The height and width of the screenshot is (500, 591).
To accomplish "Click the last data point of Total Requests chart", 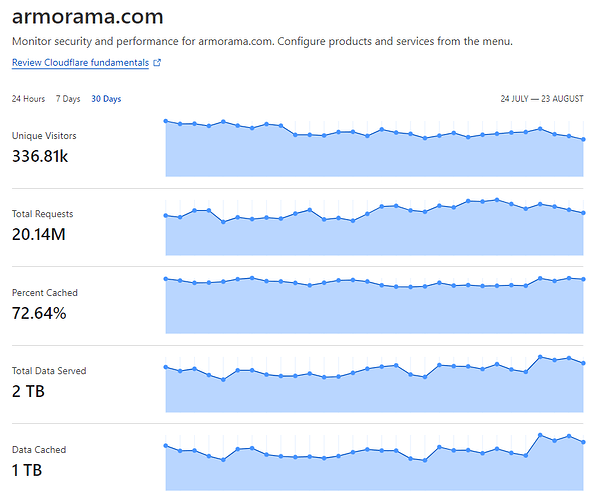I will 583,213.
